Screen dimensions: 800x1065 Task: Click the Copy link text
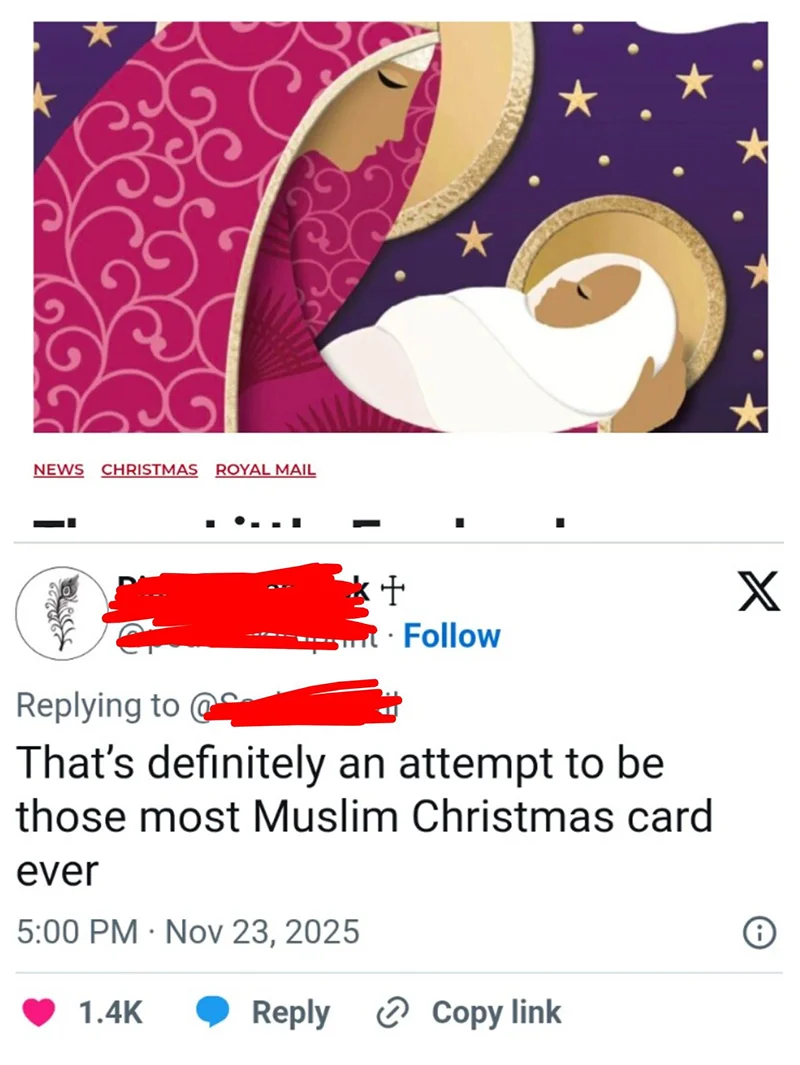(x=496, y=1012)
